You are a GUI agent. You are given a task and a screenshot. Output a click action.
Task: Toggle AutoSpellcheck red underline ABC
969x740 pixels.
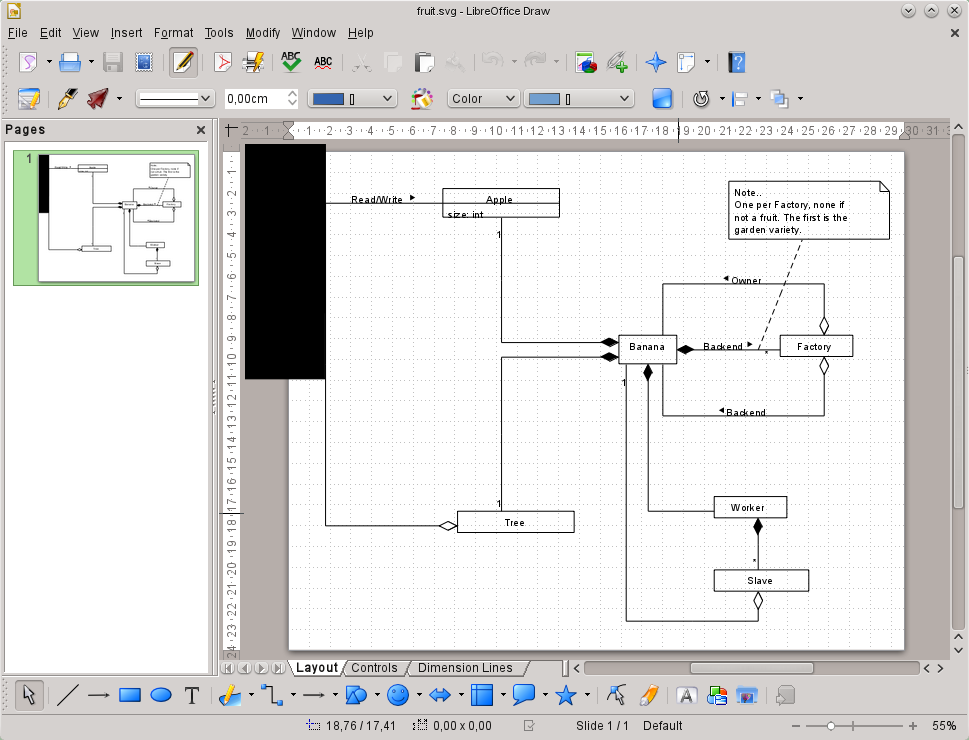(x=323, y=63)
